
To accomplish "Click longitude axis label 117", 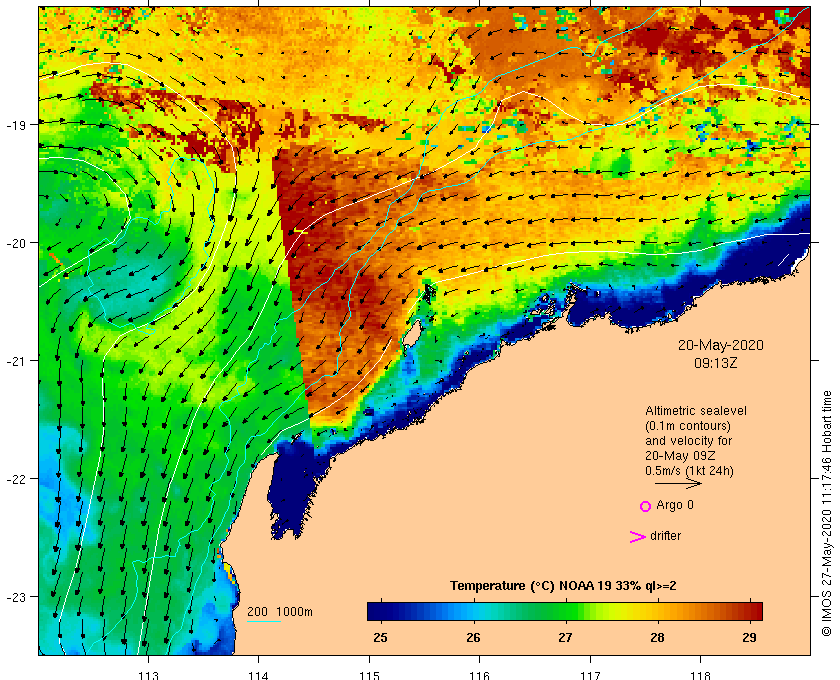I will [590, 675].
